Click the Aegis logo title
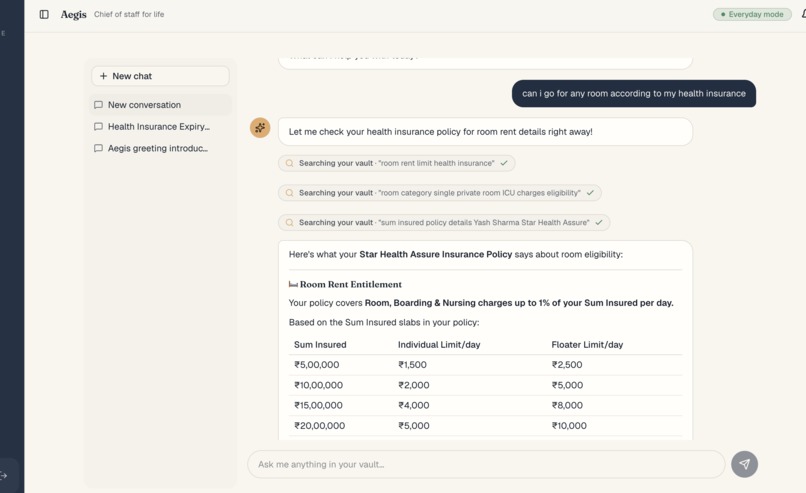 coord(74,14)
